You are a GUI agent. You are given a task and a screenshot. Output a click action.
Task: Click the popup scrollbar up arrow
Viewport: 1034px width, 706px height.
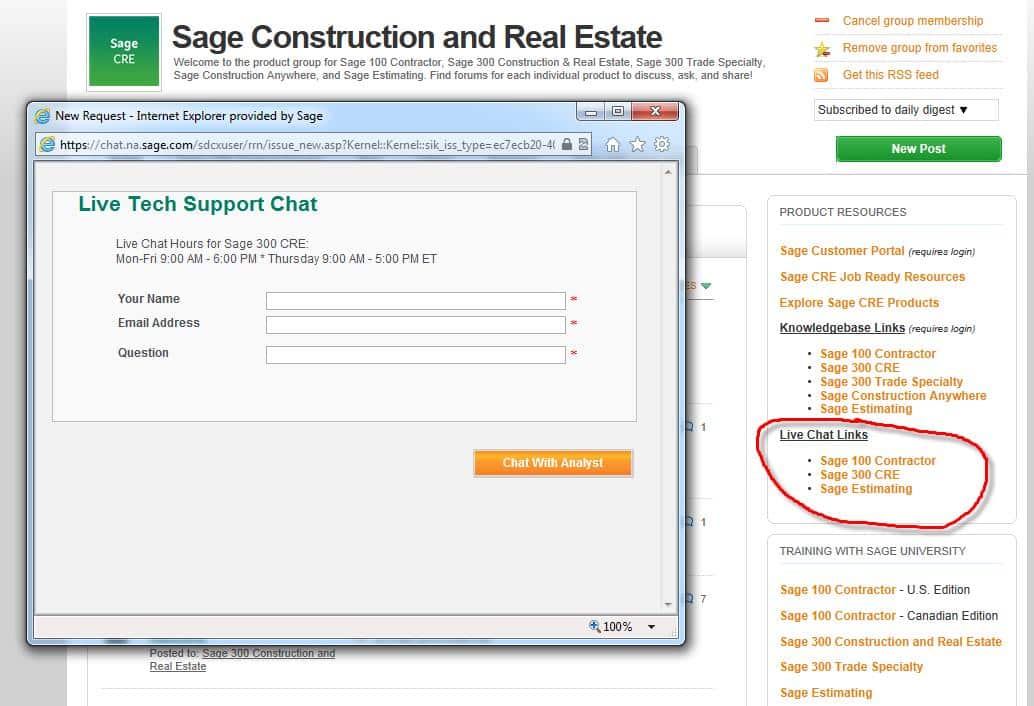coord(668,172)
